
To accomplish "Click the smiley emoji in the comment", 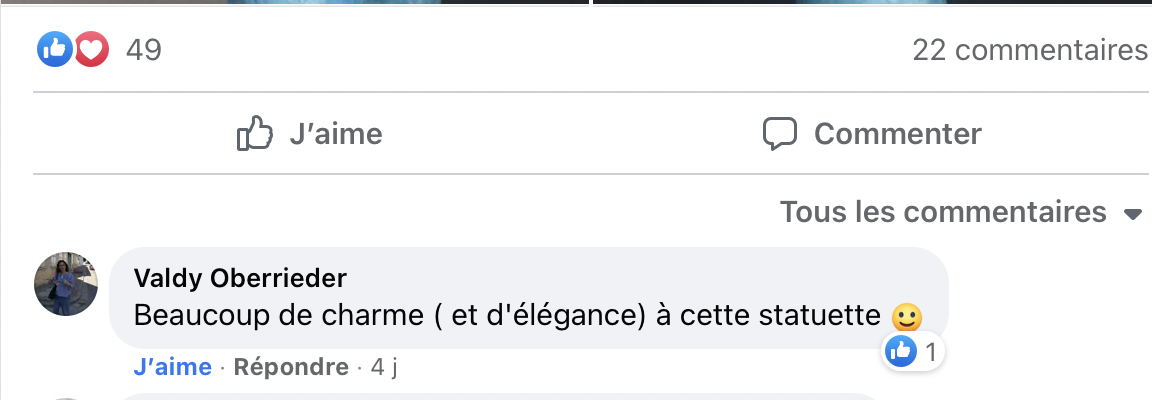I will [x=906, y=318].
